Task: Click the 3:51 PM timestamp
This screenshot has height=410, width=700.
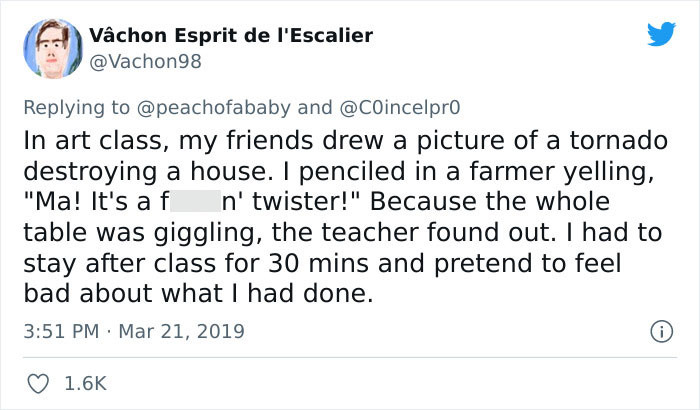Action: click(x=58, y=330)
